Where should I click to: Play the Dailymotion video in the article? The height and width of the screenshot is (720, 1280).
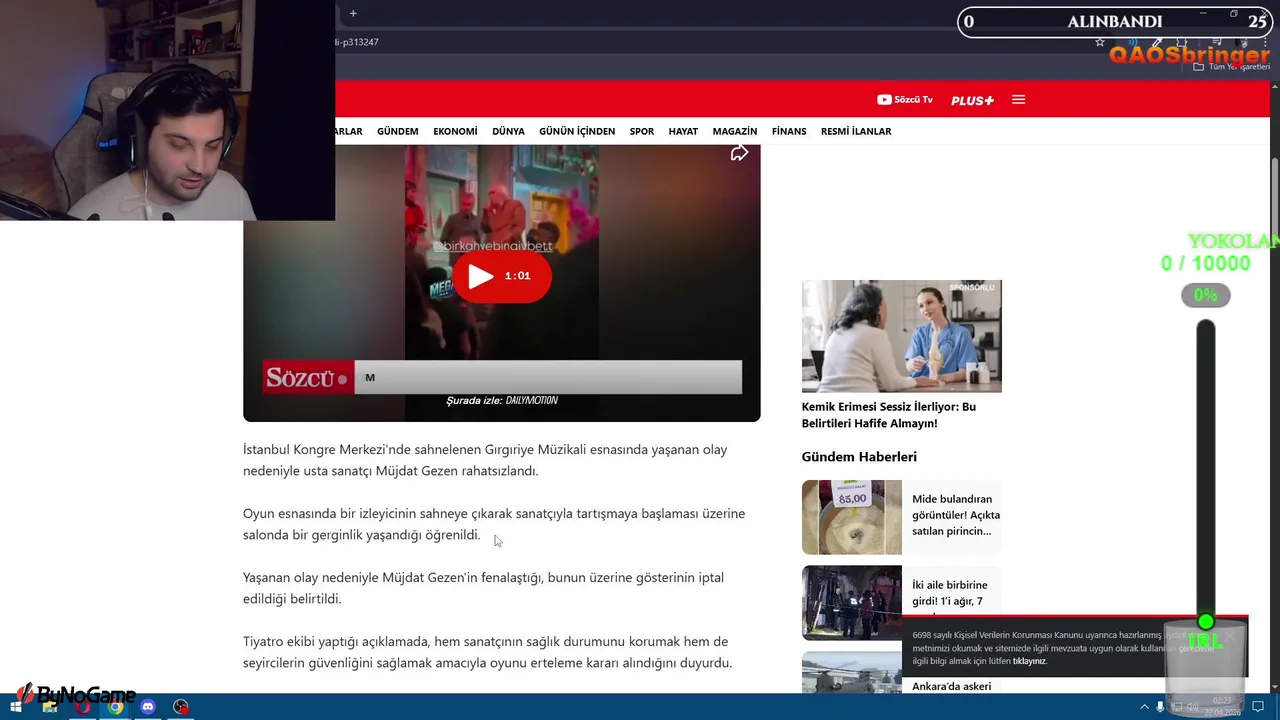pyautogui.click(x=501, y=276)
